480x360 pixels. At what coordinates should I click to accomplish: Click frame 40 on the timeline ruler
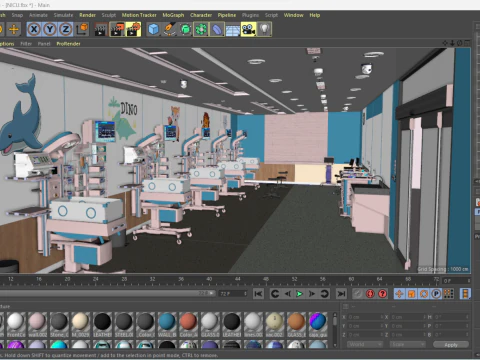point(209,279)
